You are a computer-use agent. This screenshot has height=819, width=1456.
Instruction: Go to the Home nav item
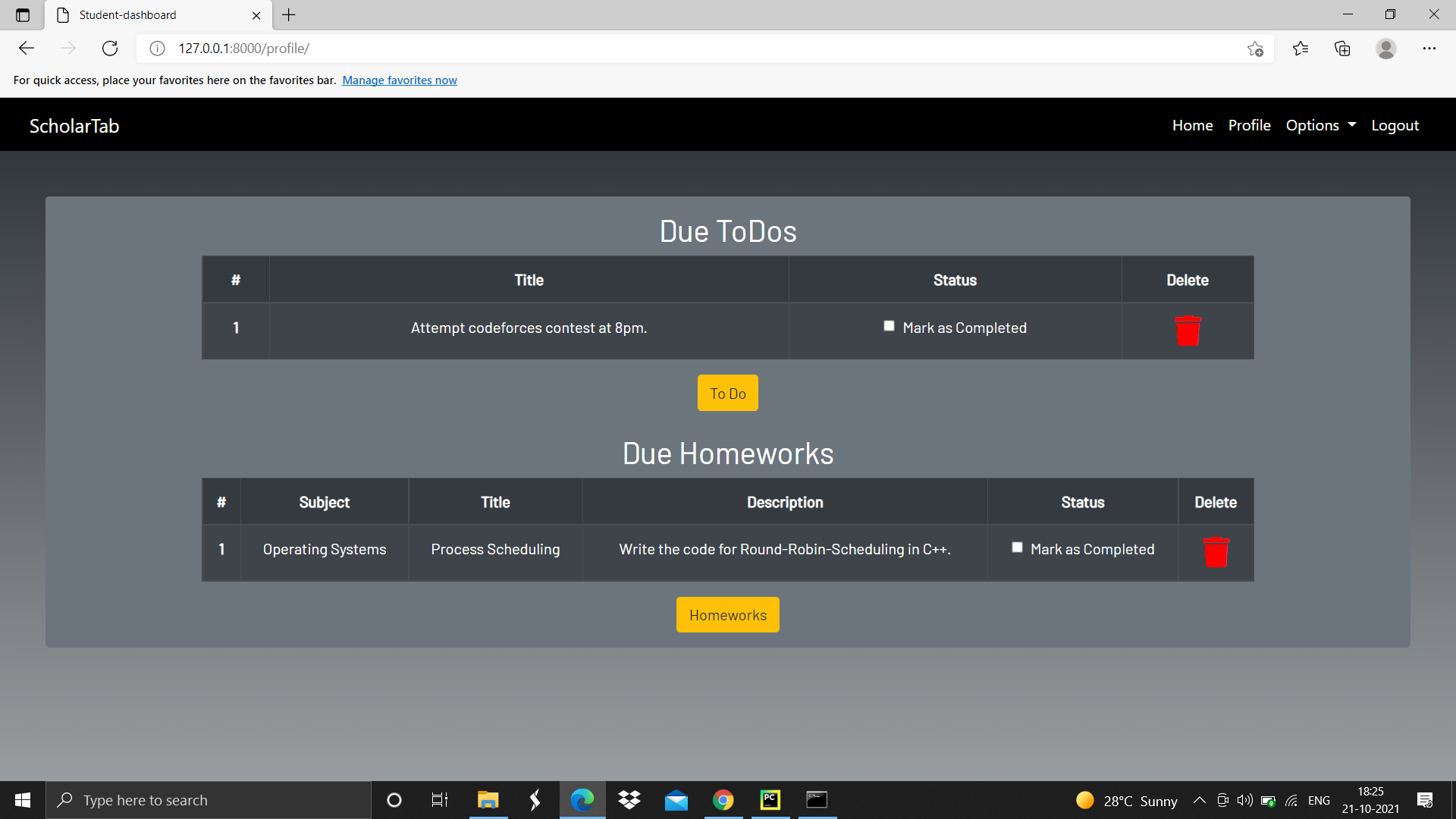pos(1192,125)
